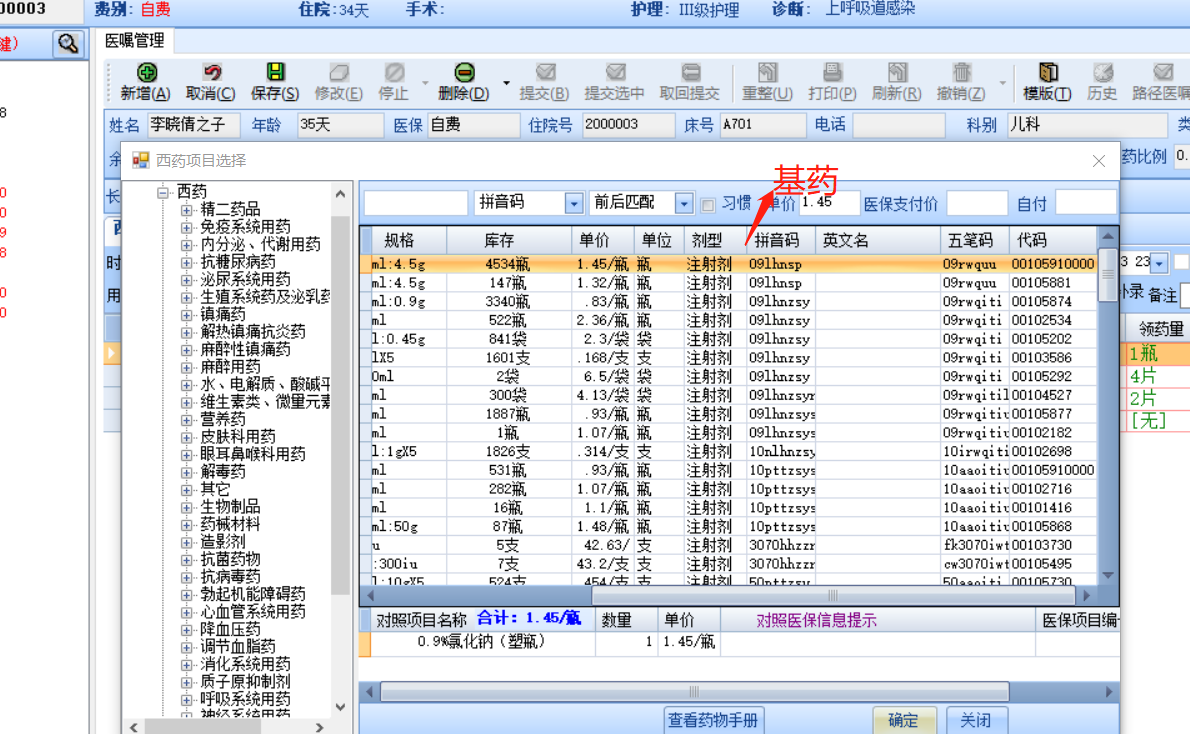Select 麻醉用药 in the drug tree
The width and height of the screenshot is (1190, 734).
pyautogui.click(x=230, y=367)
